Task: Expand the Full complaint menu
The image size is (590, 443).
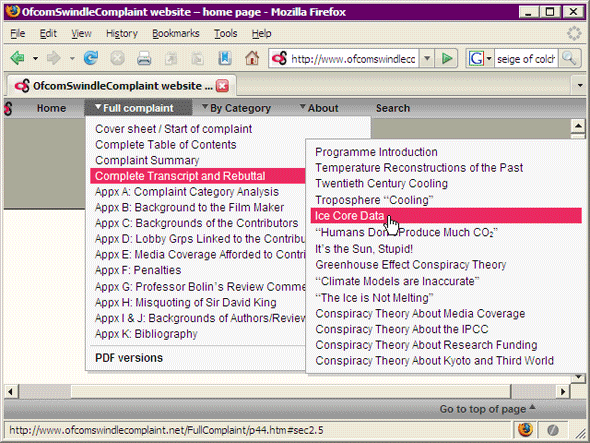Action: tap(138, 108)
